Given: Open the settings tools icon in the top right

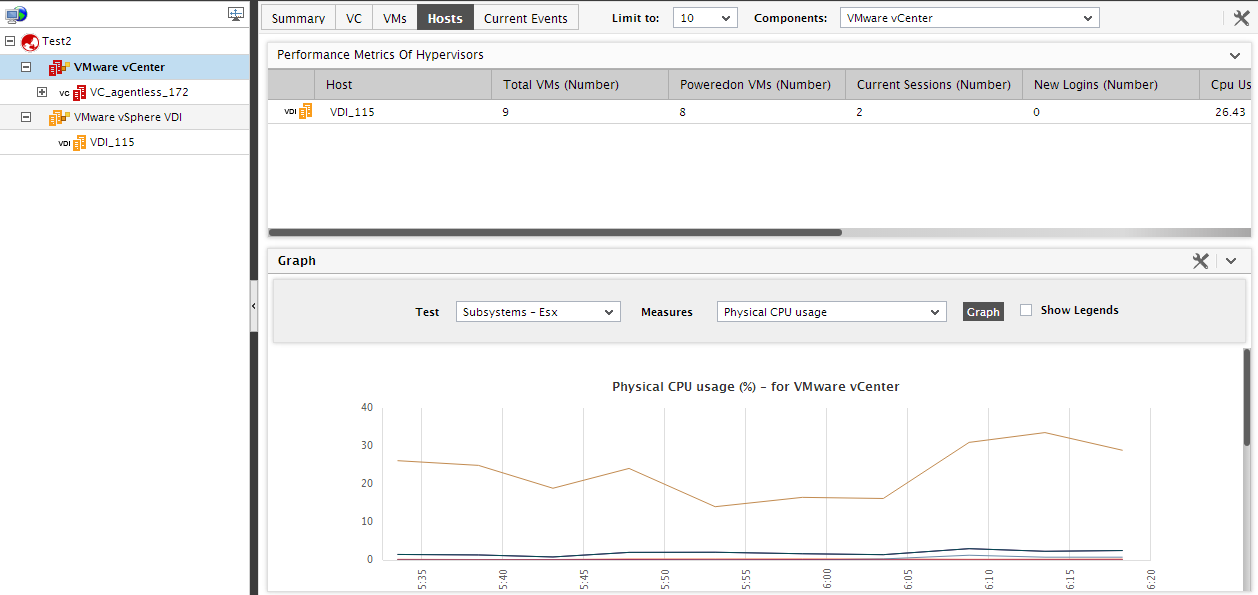Looking at the screenshot, I should coord(1241,18).
